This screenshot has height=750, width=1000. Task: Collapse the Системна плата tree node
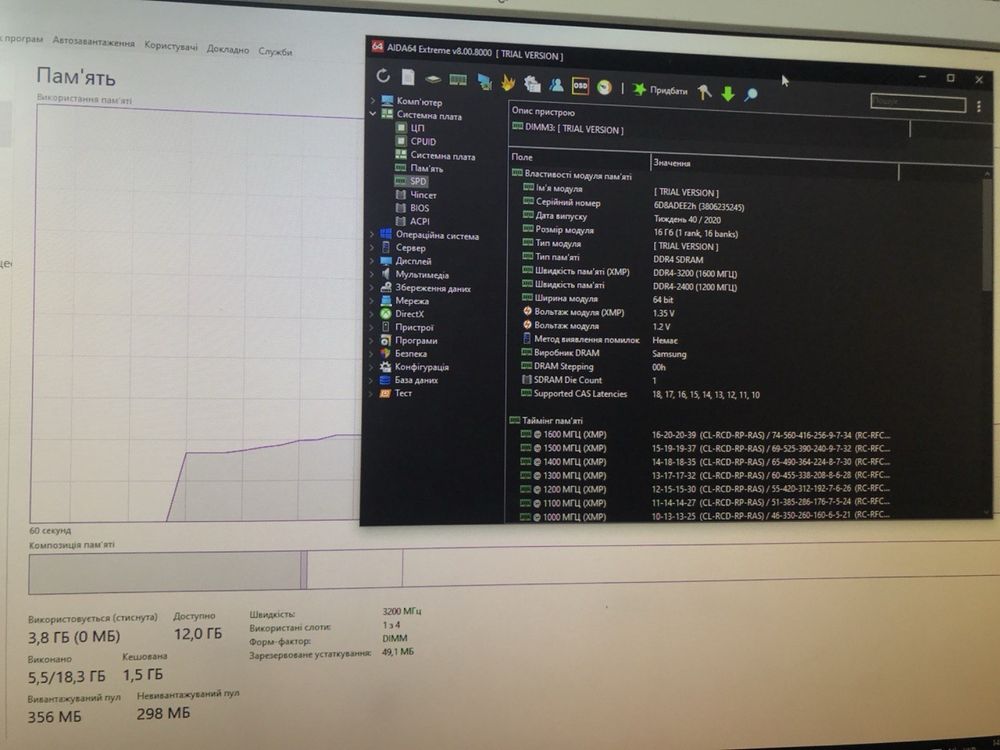(373, 114)
